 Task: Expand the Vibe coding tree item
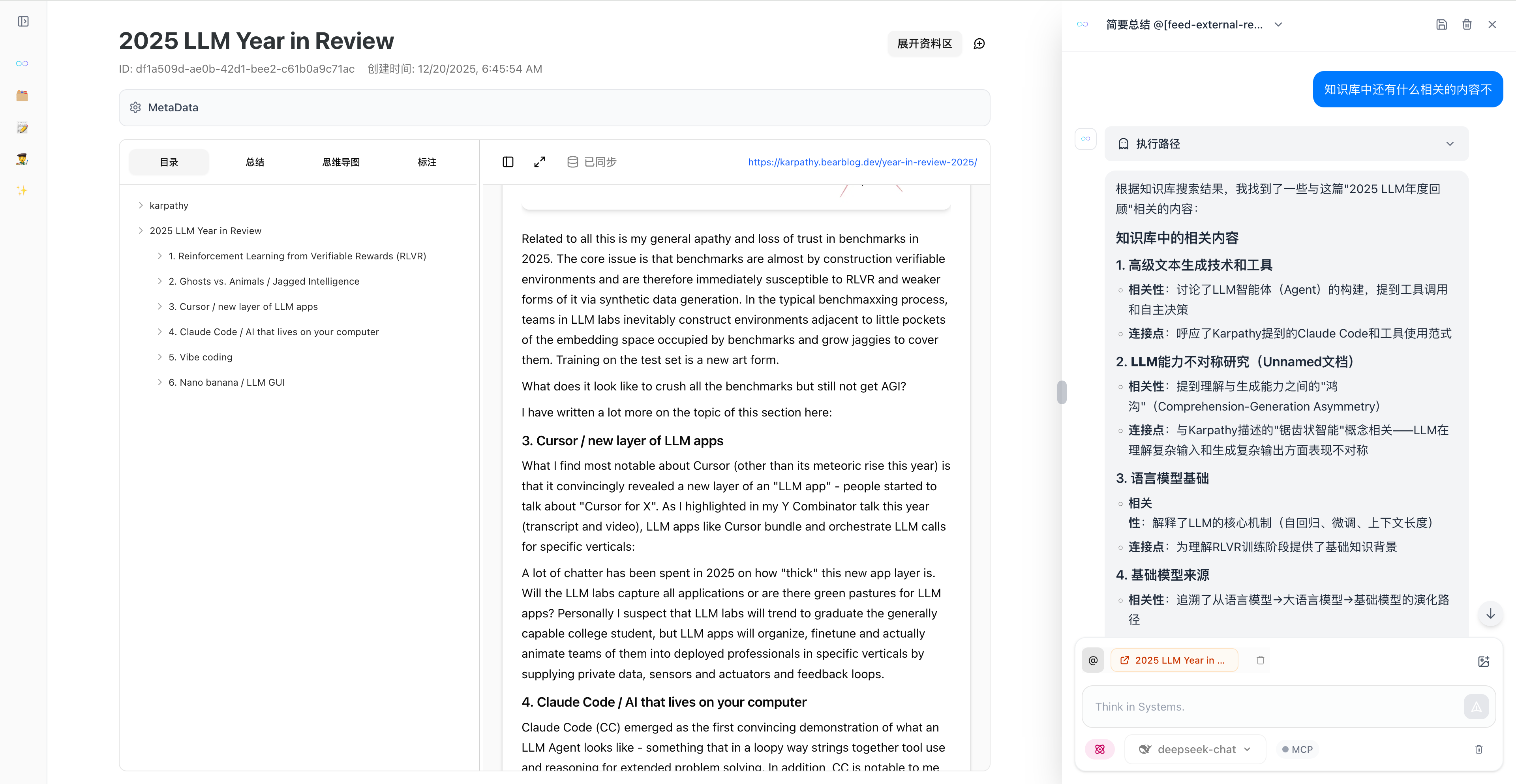pyautogui.click(x=159, y=357)
